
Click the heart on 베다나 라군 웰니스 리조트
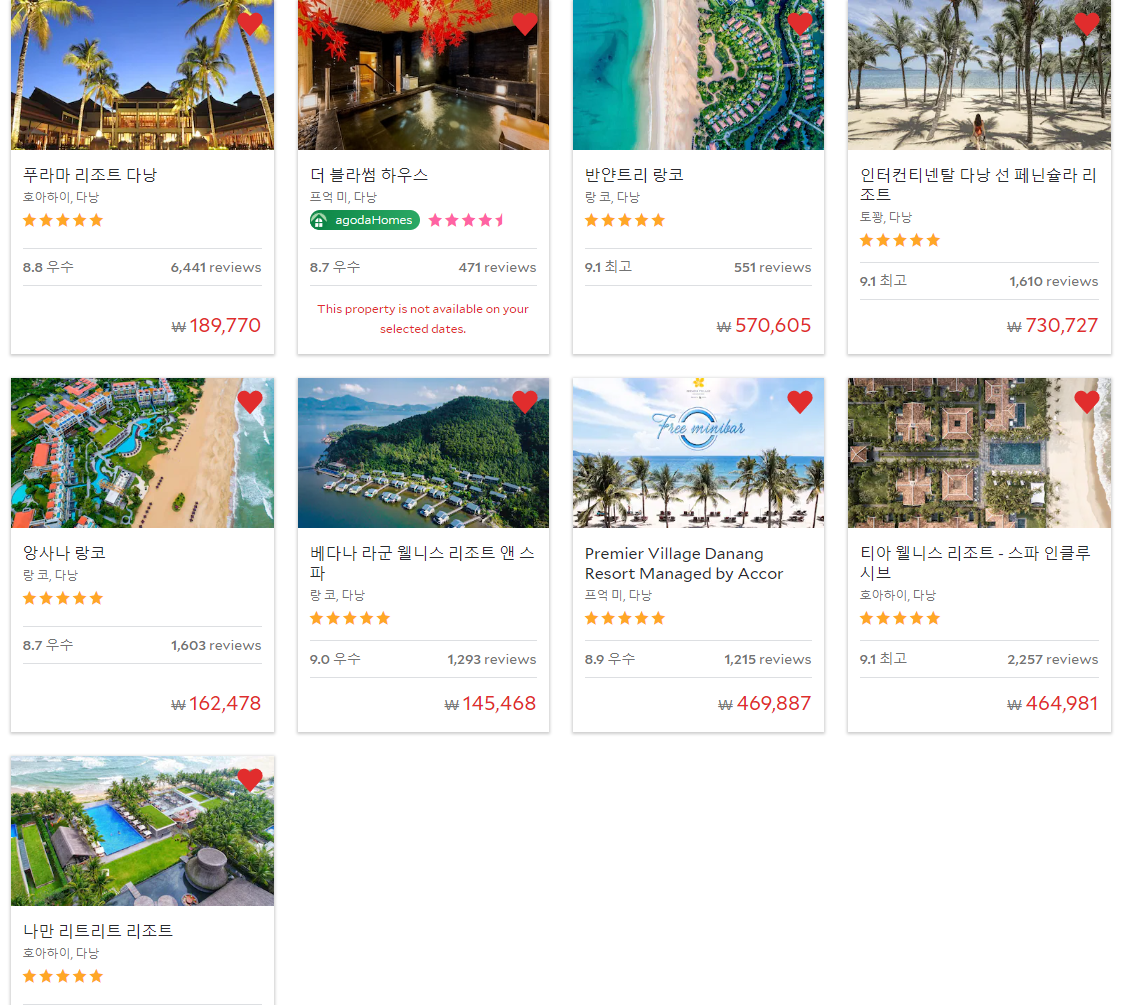click(524, 401)
